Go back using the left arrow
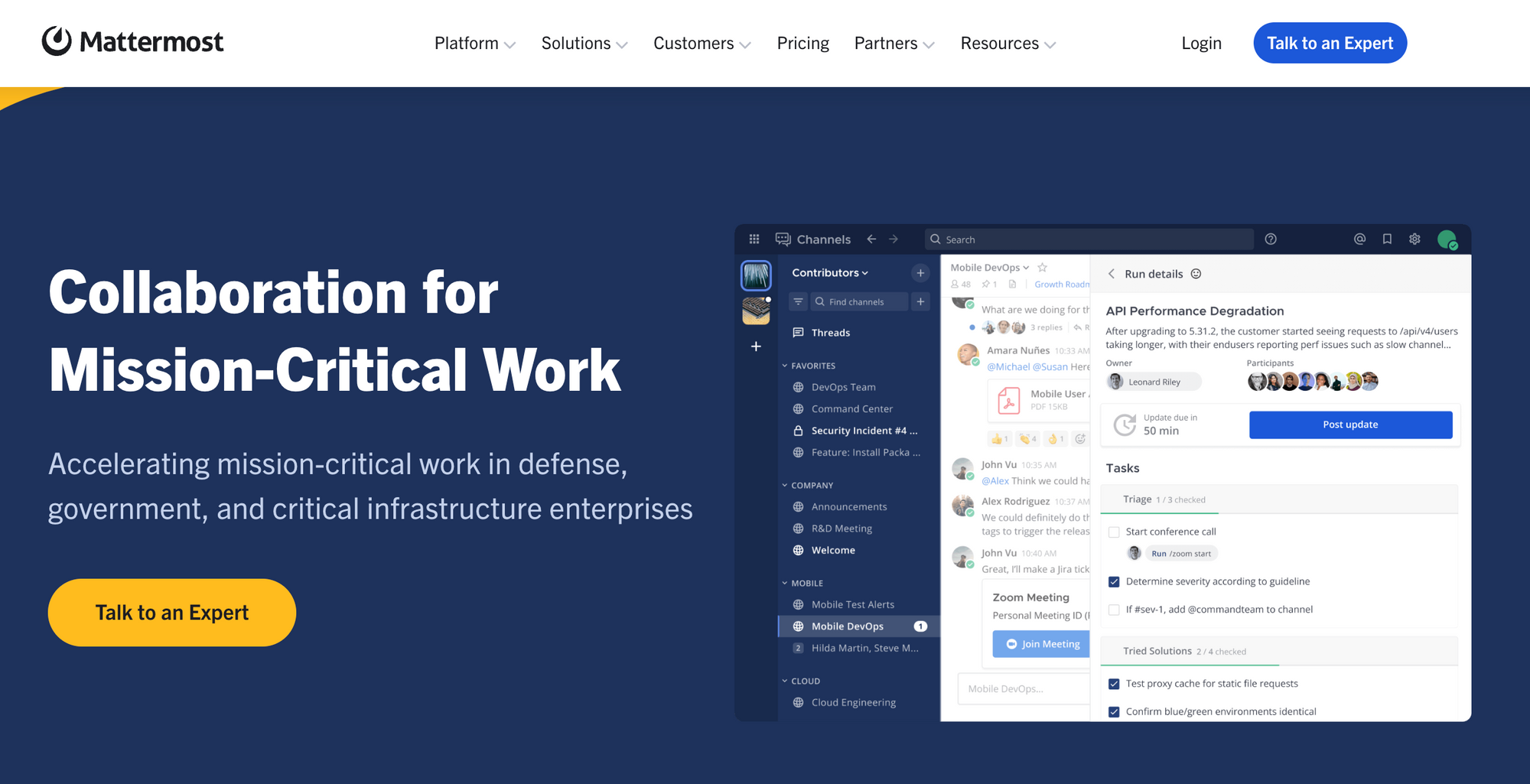This screenshot has width=1530, height=784. pyautogui.click(x=871, y=239)
